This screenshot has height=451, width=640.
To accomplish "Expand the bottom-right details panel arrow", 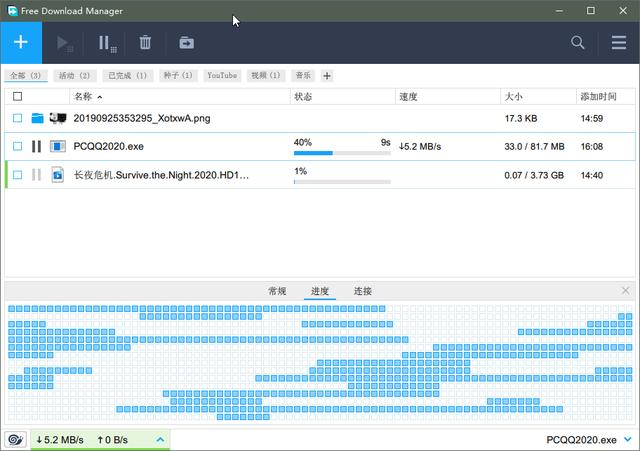I will coord(627,440).
